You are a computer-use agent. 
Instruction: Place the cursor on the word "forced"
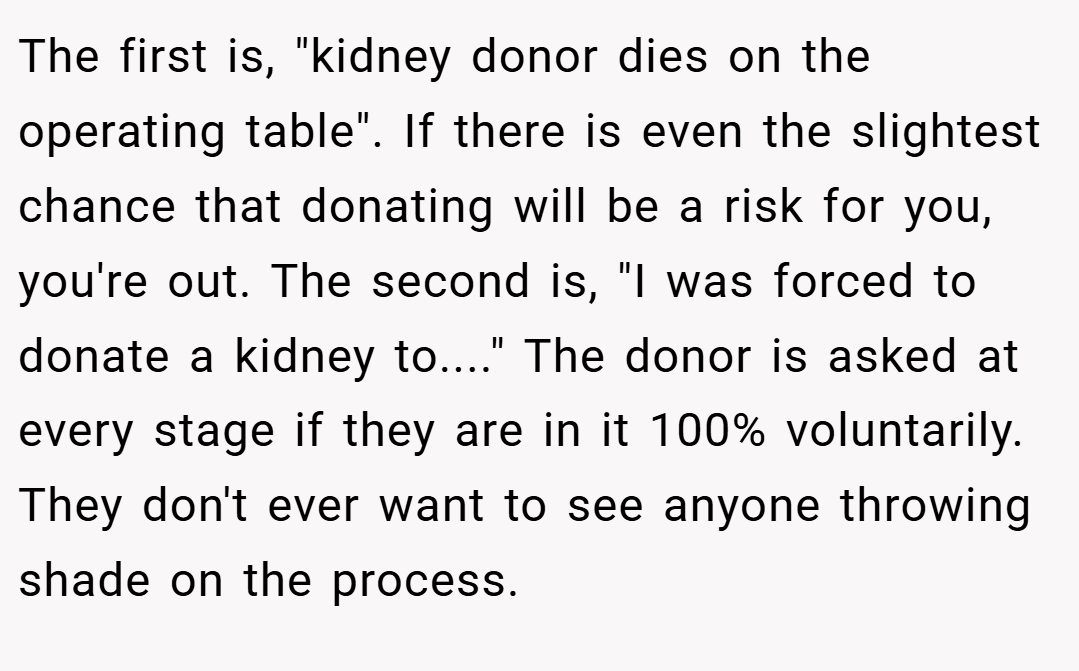843,281
